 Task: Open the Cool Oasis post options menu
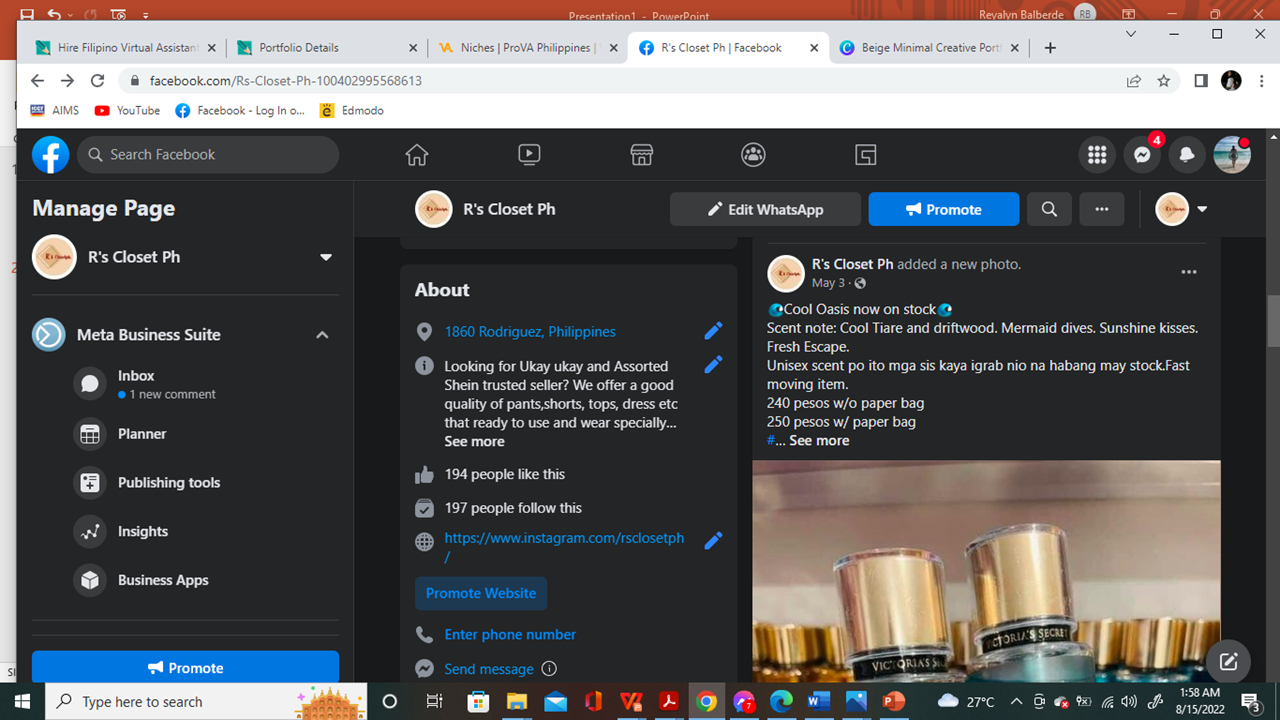(x=1189, y=272)
